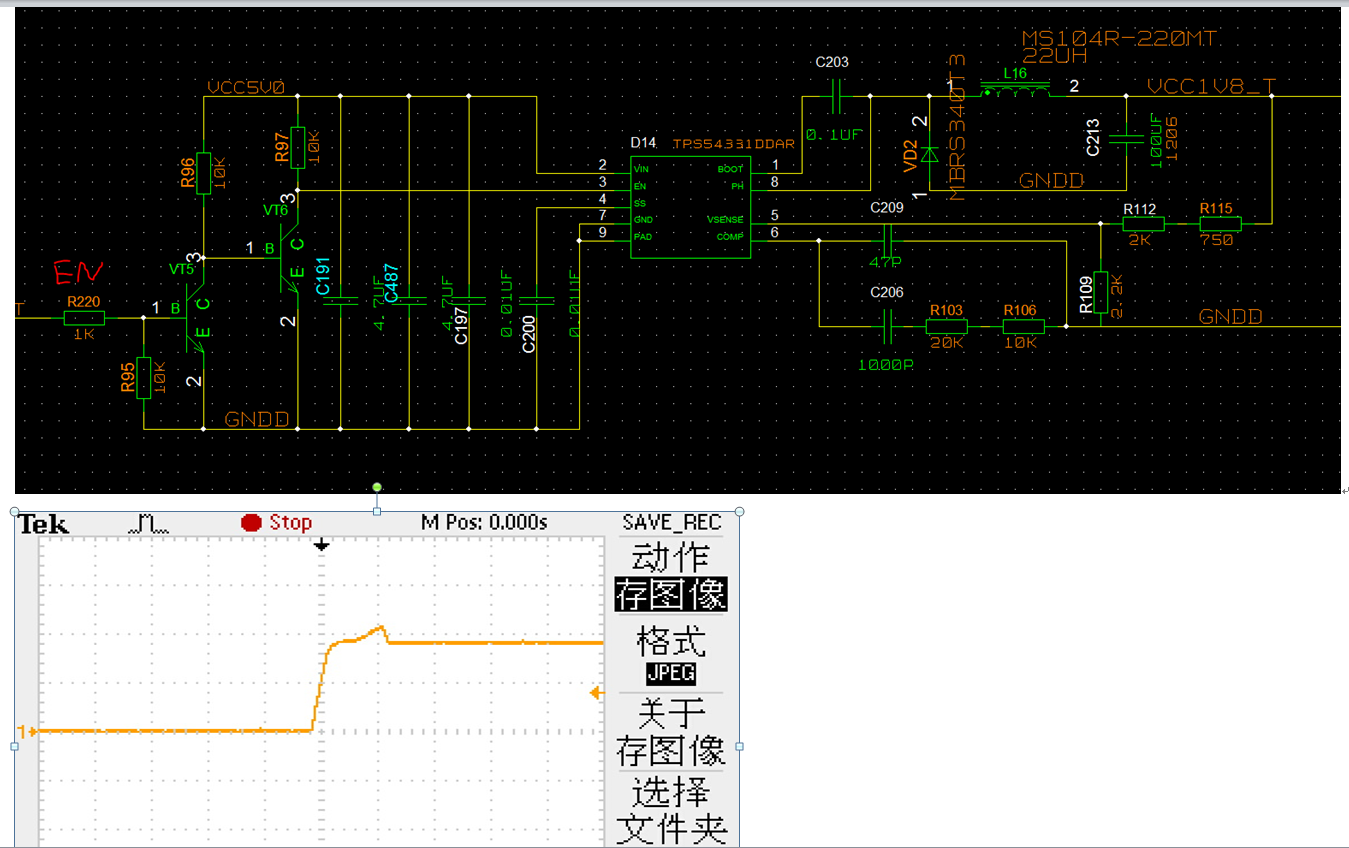Click the C203 capacitor symbol
Viewport: 1349px width, 848px height.
(x=838, y=96)
